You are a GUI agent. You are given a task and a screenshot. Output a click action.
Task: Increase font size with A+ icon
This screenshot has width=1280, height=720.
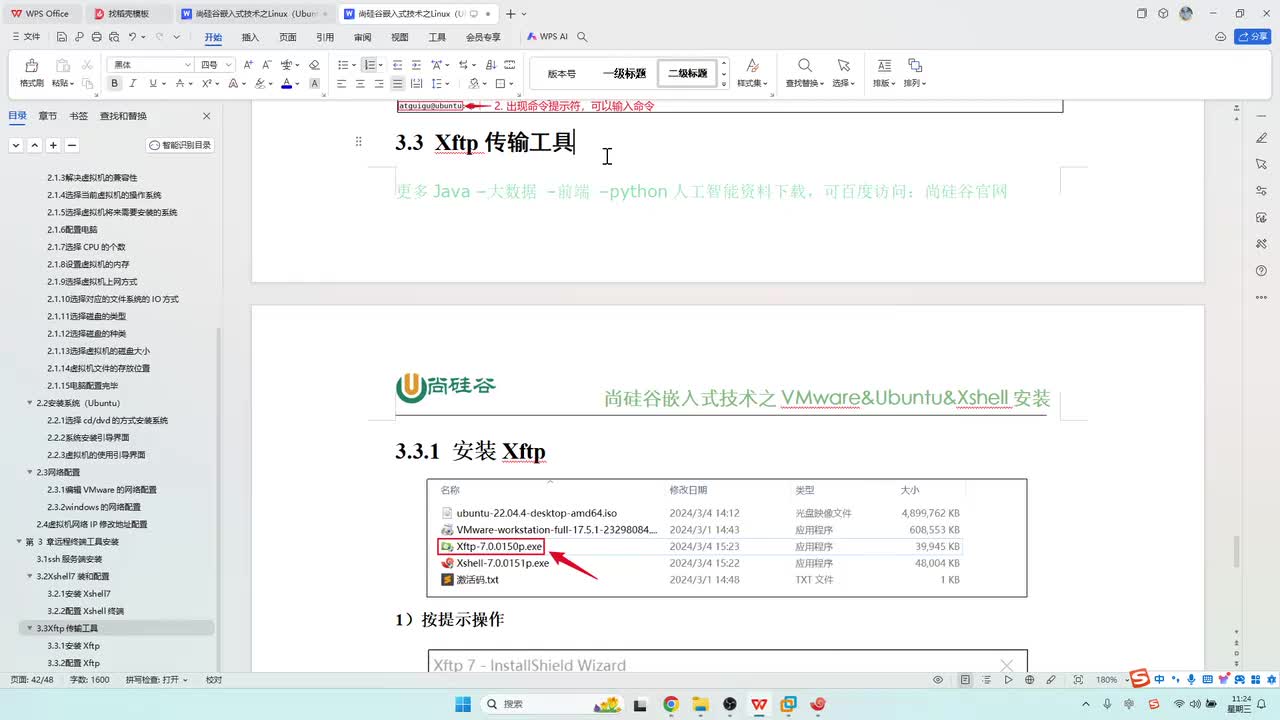point(249,64)
